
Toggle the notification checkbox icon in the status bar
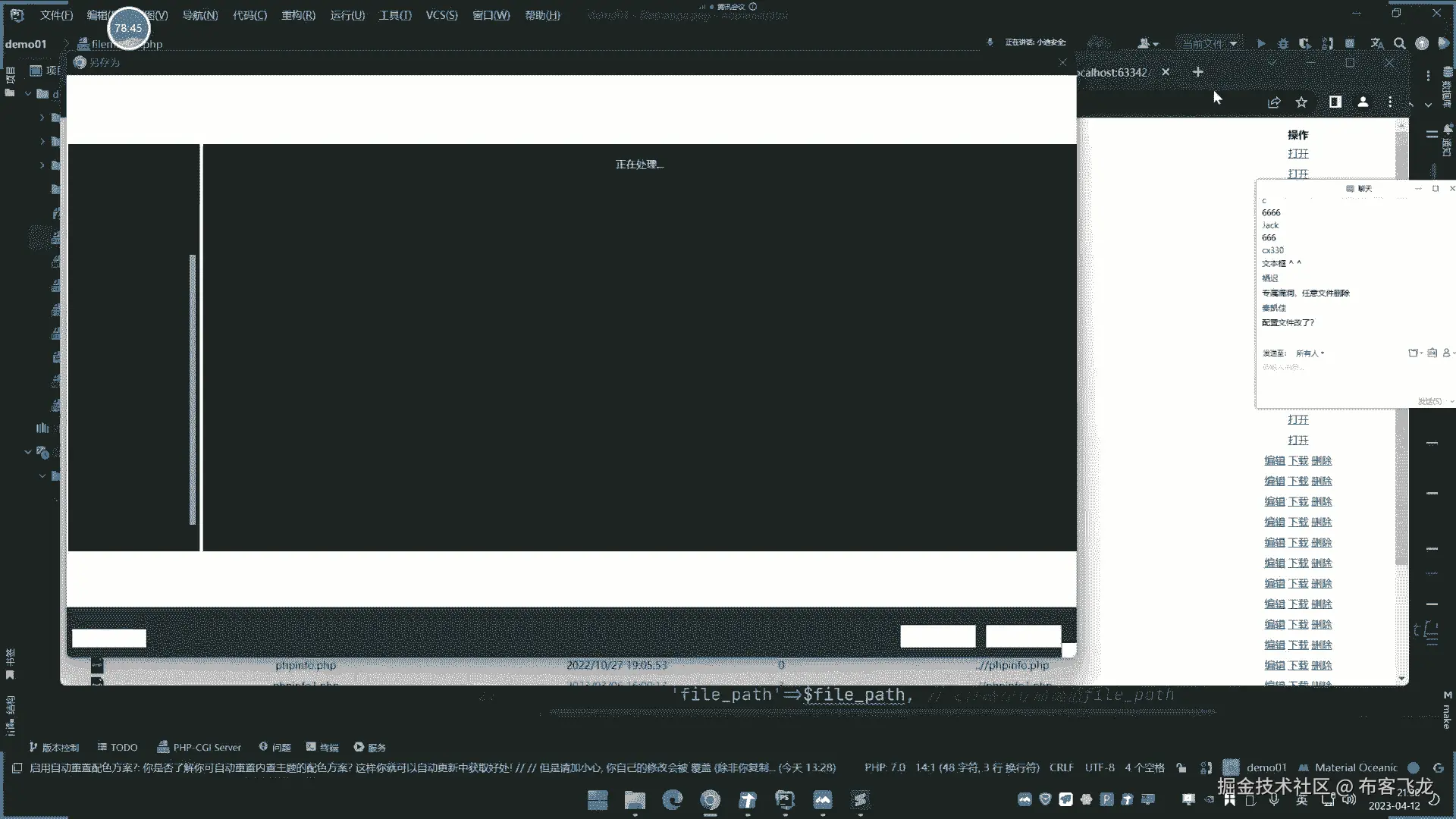17,767
